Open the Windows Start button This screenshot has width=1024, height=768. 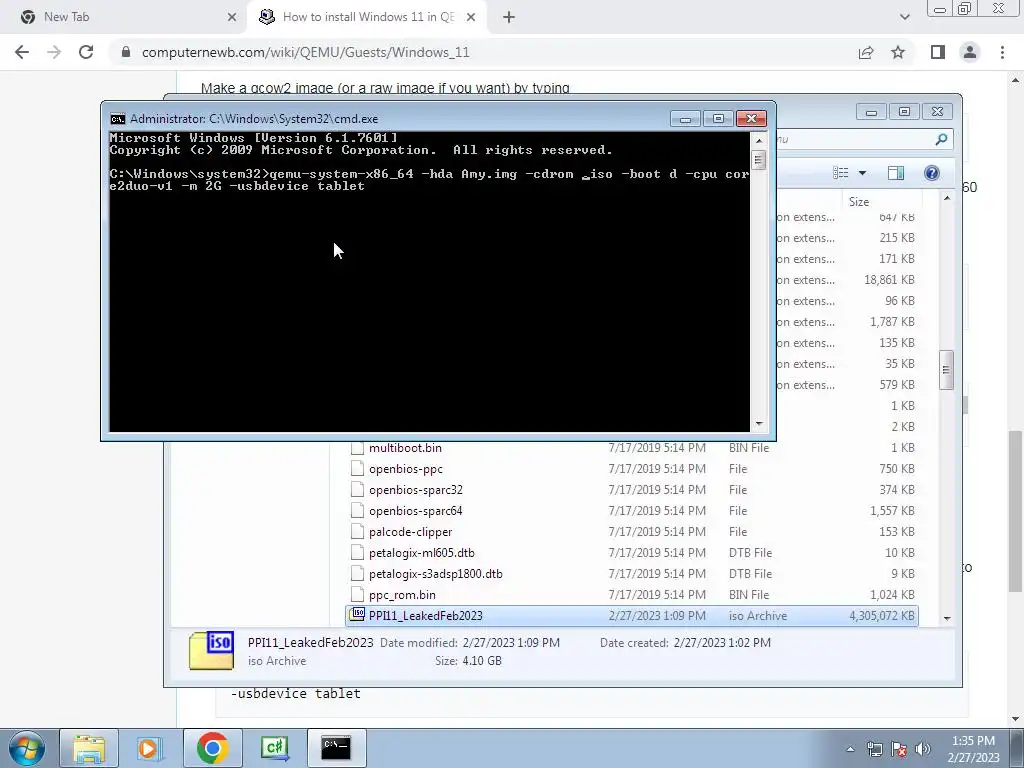[27, 748]
